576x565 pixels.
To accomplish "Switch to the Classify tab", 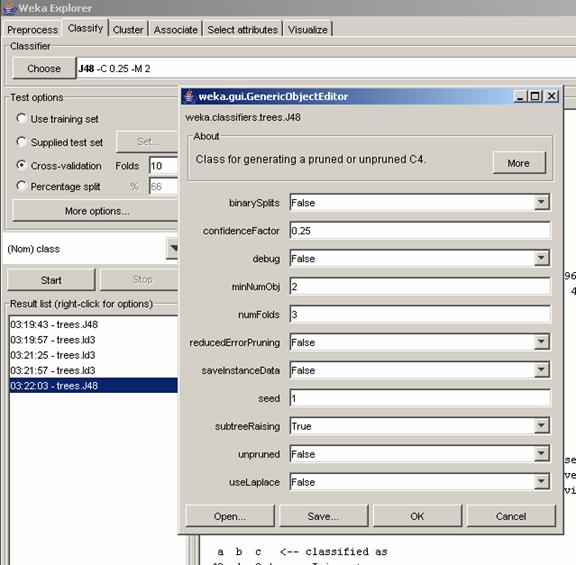I will pos(85,28).
